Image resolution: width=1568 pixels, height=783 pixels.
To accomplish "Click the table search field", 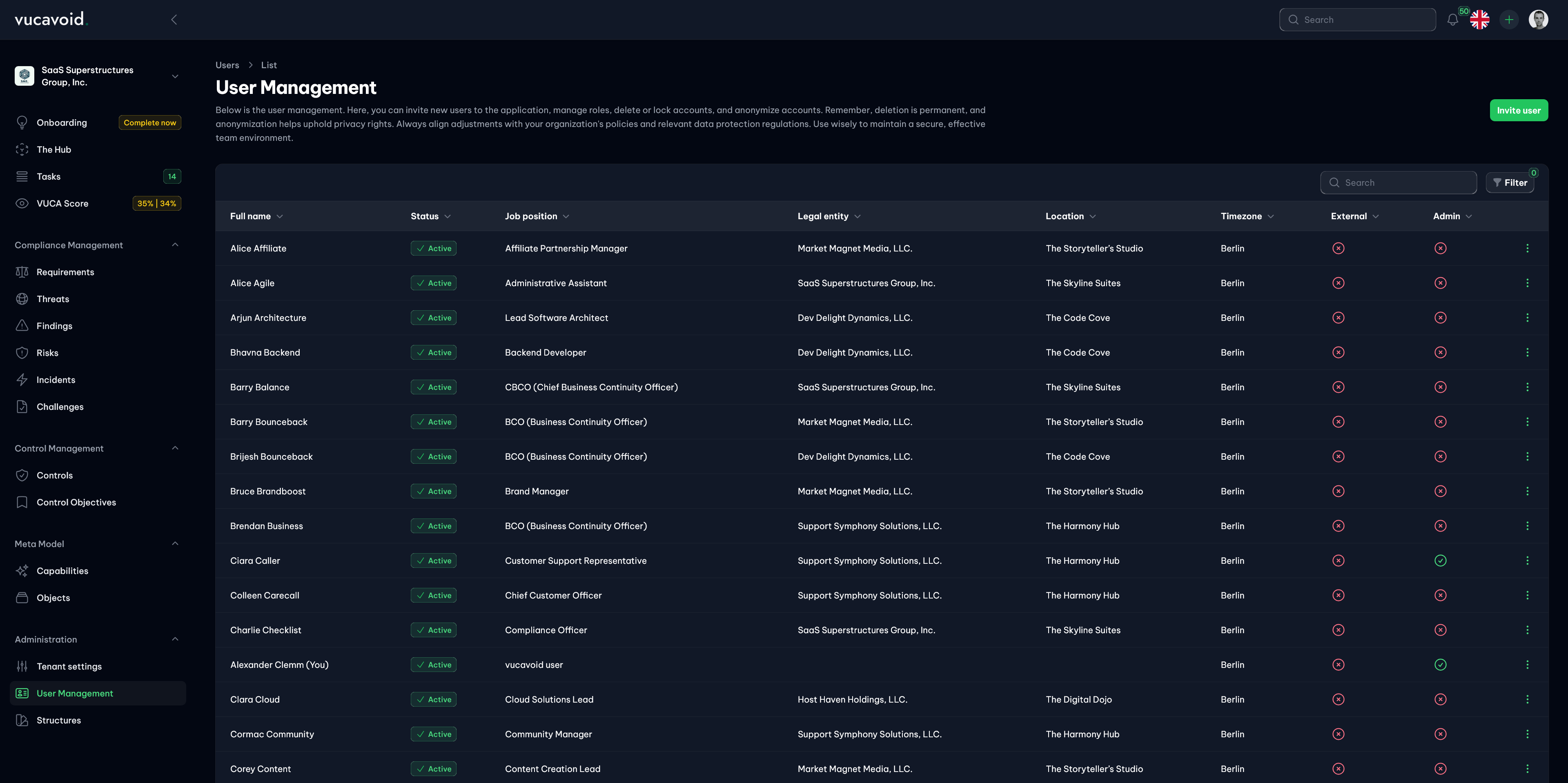I will (1398, 182).
